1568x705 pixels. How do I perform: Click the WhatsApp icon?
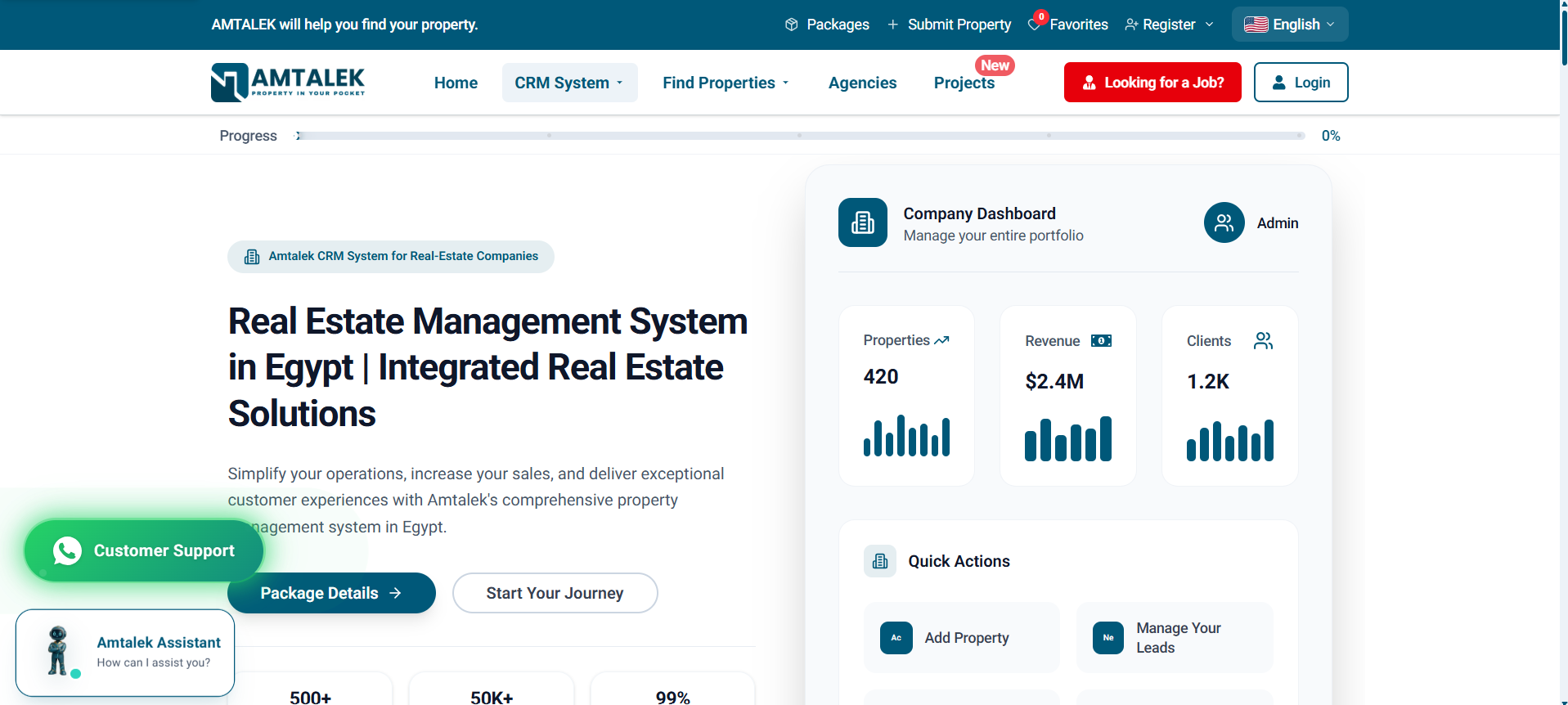(67, 551)
